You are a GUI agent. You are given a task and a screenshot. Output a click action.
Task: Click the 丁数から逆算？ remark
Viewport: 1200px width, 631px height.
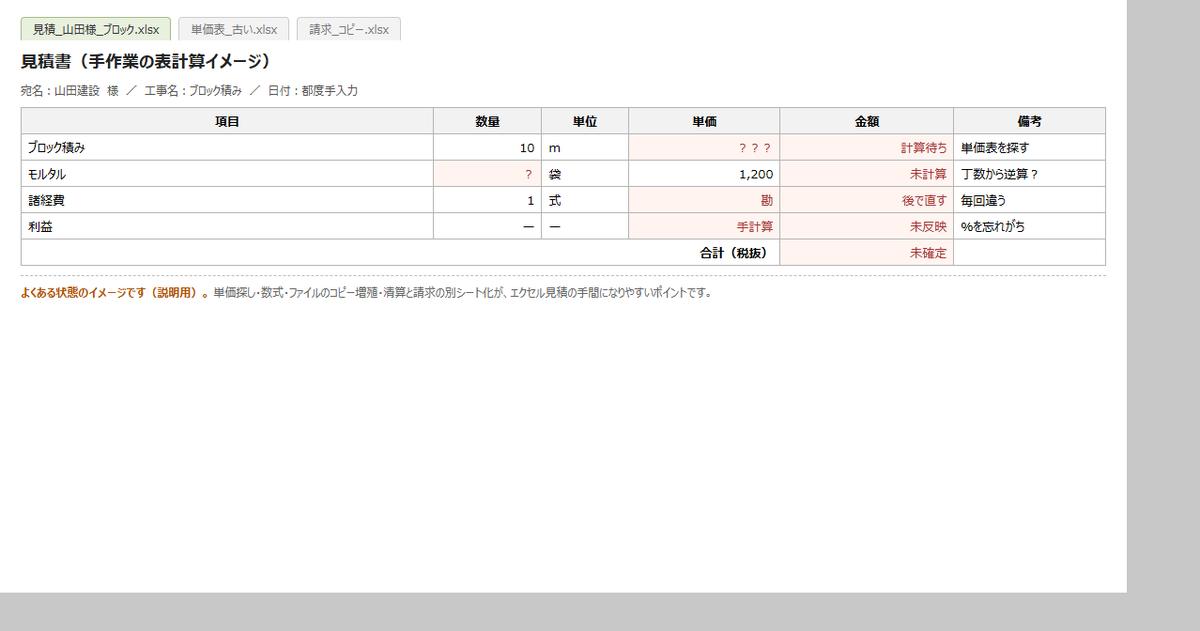pos(1030,174)
